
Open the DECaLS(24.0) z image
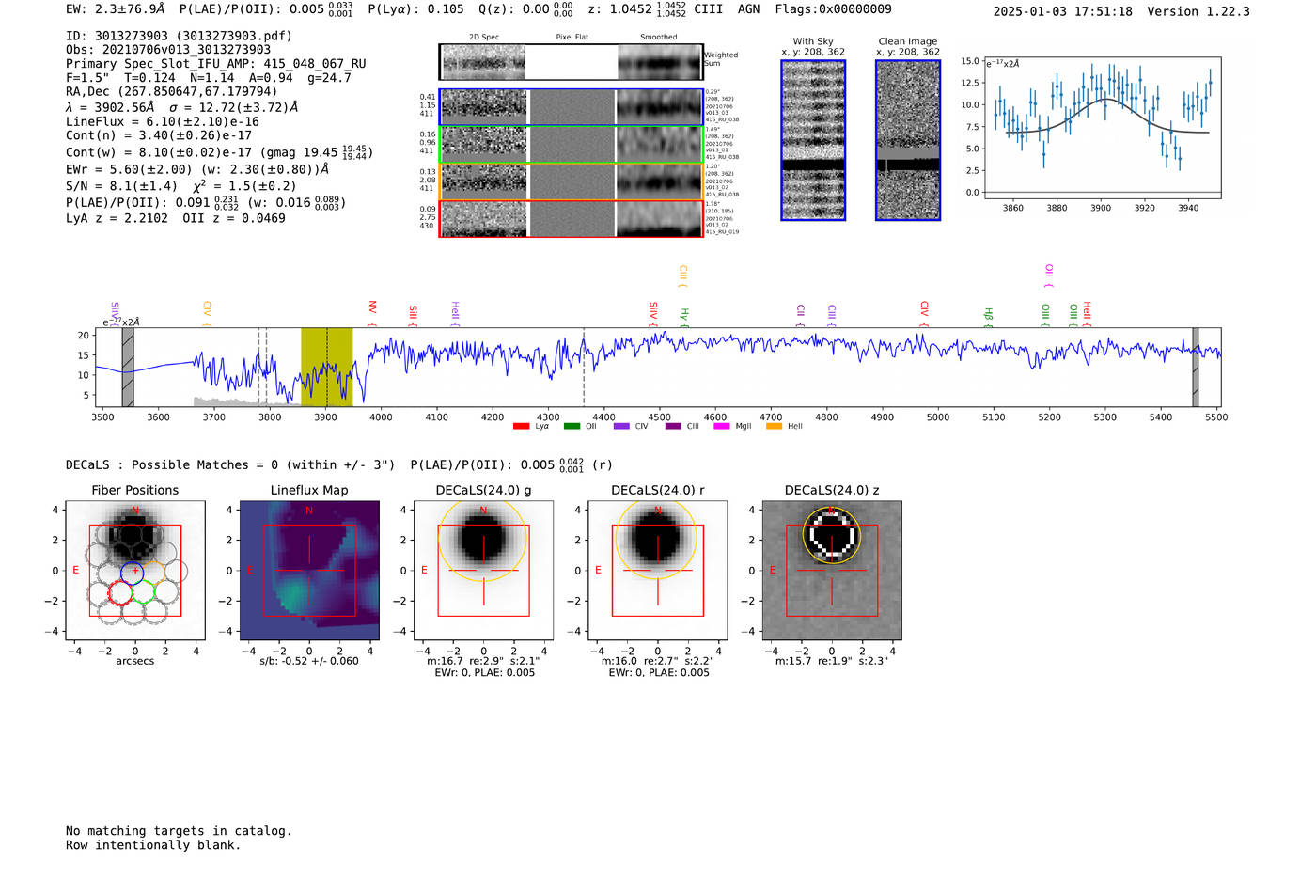click(831, 571)
